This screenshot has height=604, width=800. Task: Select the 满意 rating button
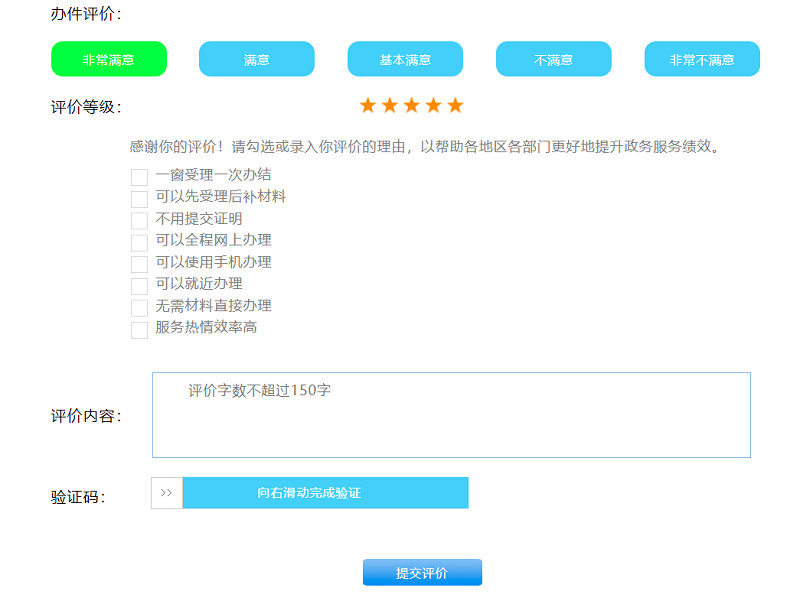[256, 59]
